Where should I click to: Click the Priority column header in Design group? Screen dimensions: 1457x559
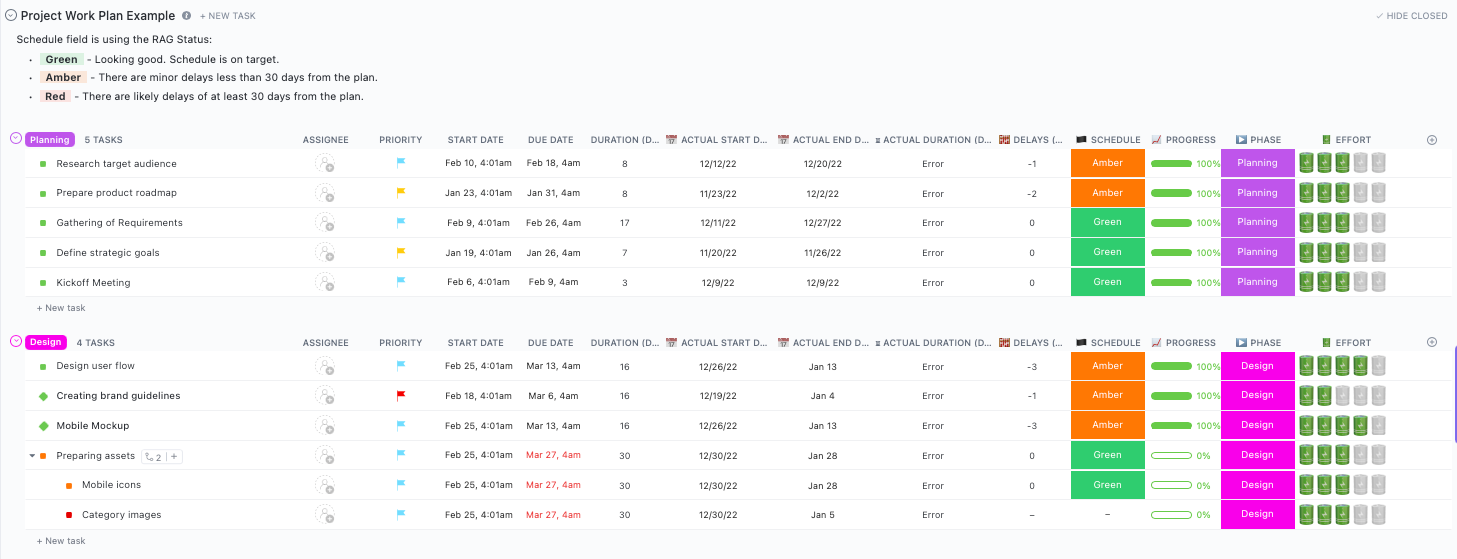[x=401, y=343]
